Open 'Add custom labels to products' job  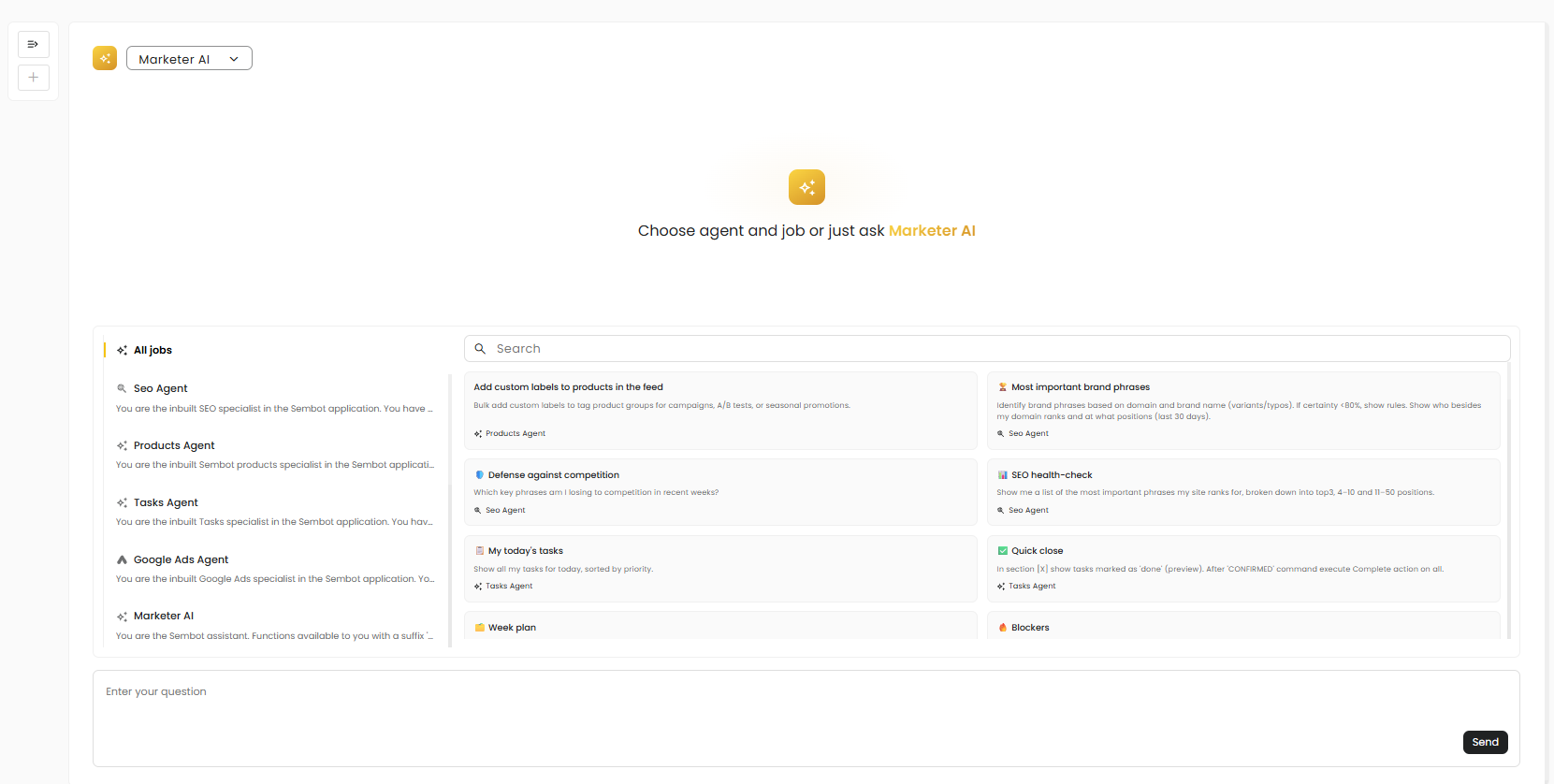(x=720, y=411)
